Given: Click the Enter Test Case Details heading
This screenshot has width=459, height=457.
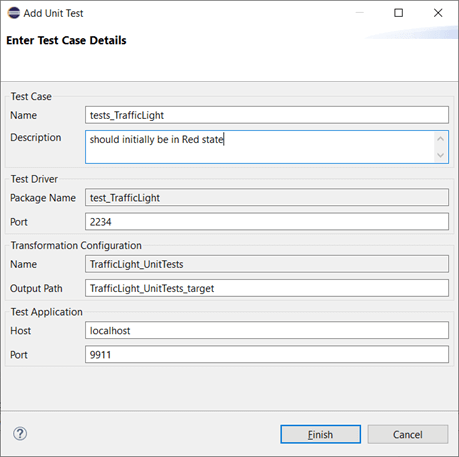Looking at the screenshot, I should coord(66,40).
